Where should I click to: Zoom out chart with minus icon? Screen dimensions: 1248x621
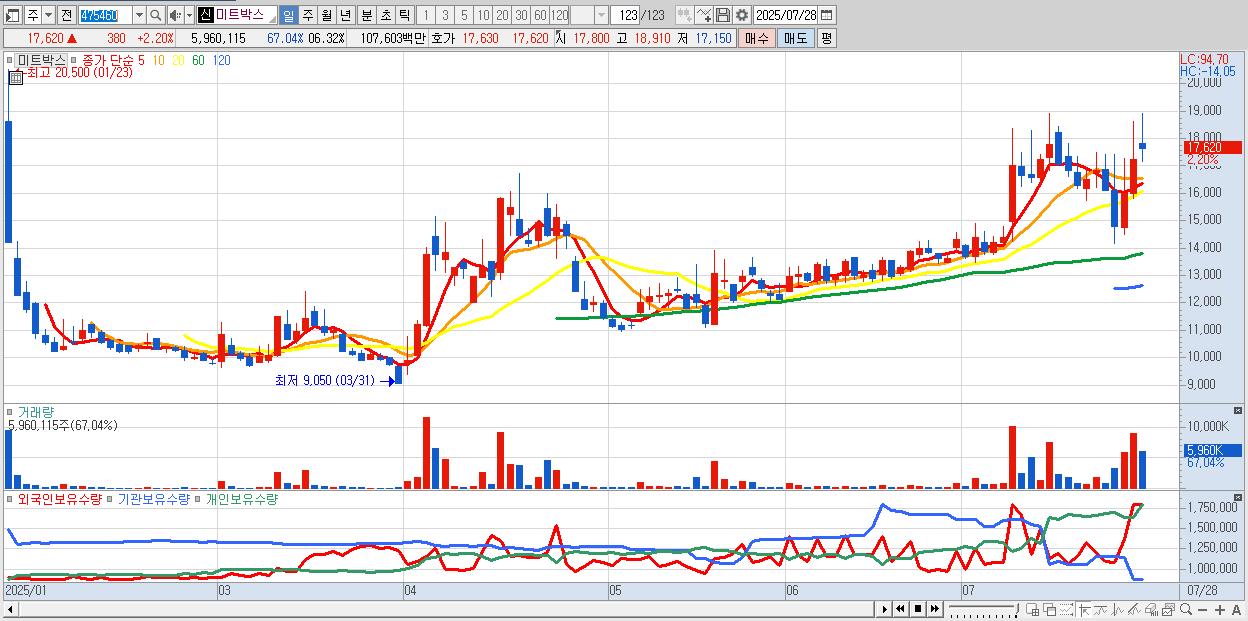click(x=1203, y=610)
